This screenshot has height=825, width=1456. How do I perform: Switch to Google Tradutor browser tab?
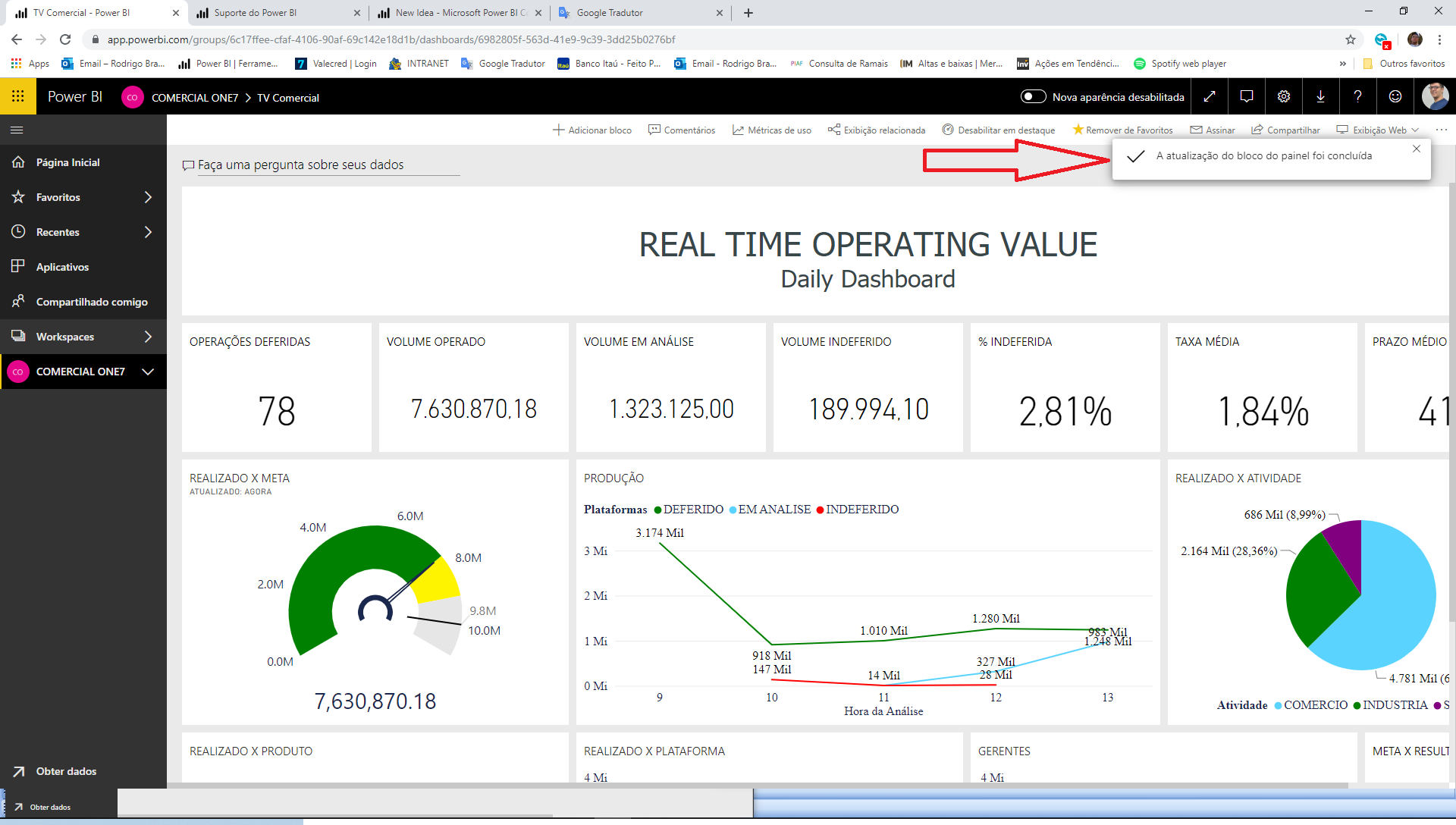pos(641,13)
